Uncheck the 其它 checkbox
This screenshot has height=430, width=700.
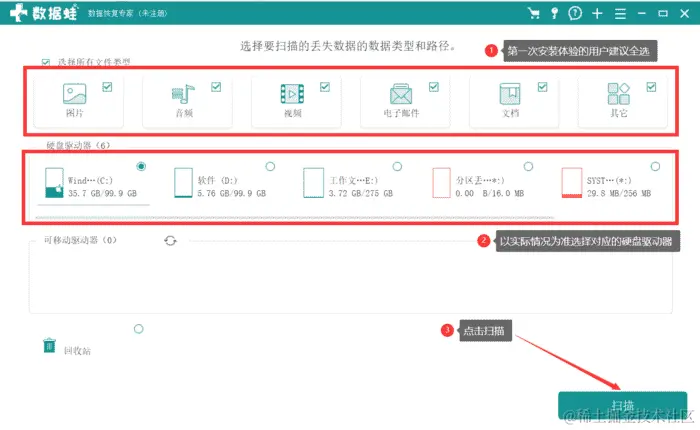tap(651, 87)
